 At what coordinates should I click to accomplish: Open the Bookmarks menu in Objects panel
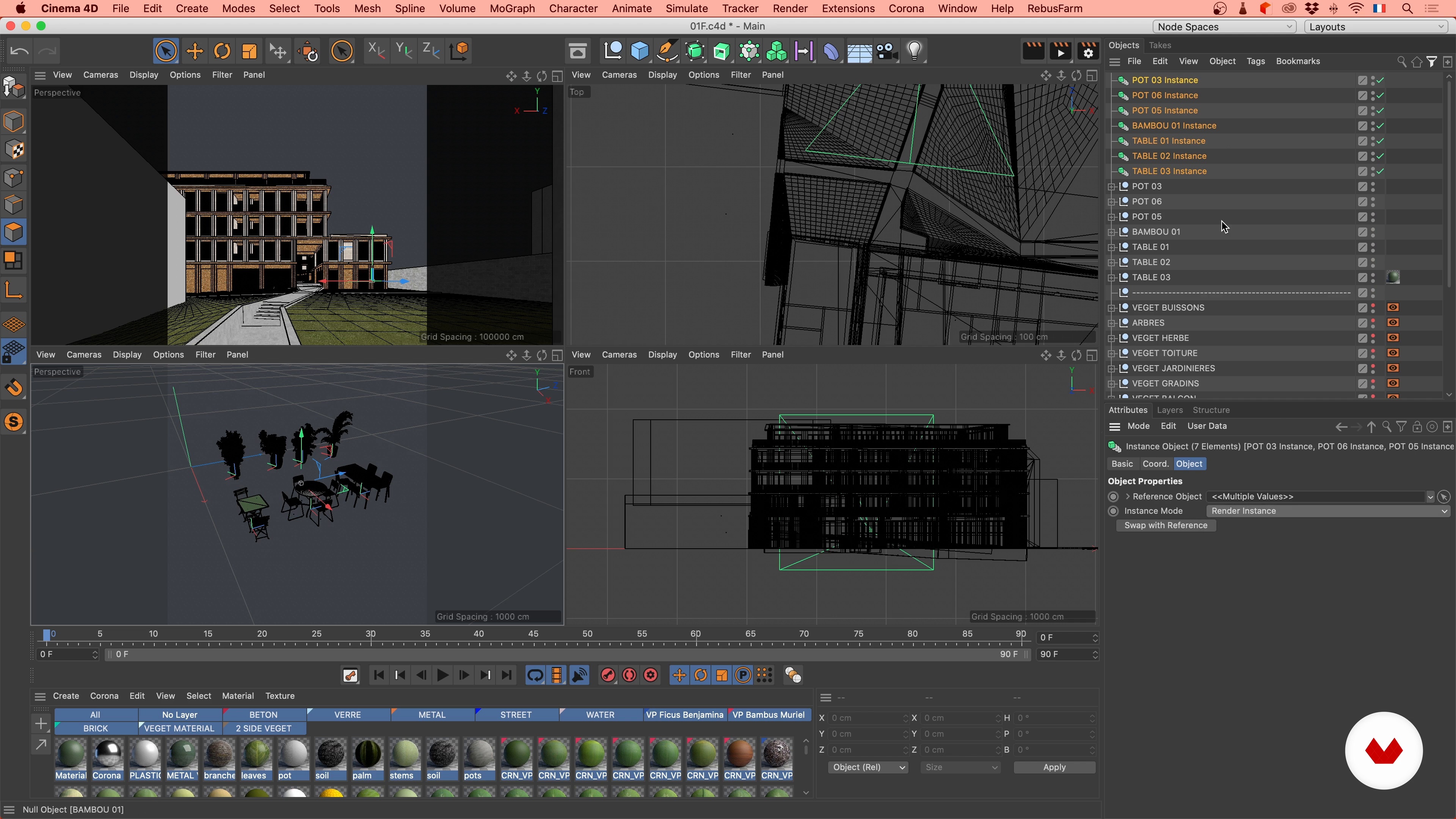pyautogui.click(x=1298, y=61)
